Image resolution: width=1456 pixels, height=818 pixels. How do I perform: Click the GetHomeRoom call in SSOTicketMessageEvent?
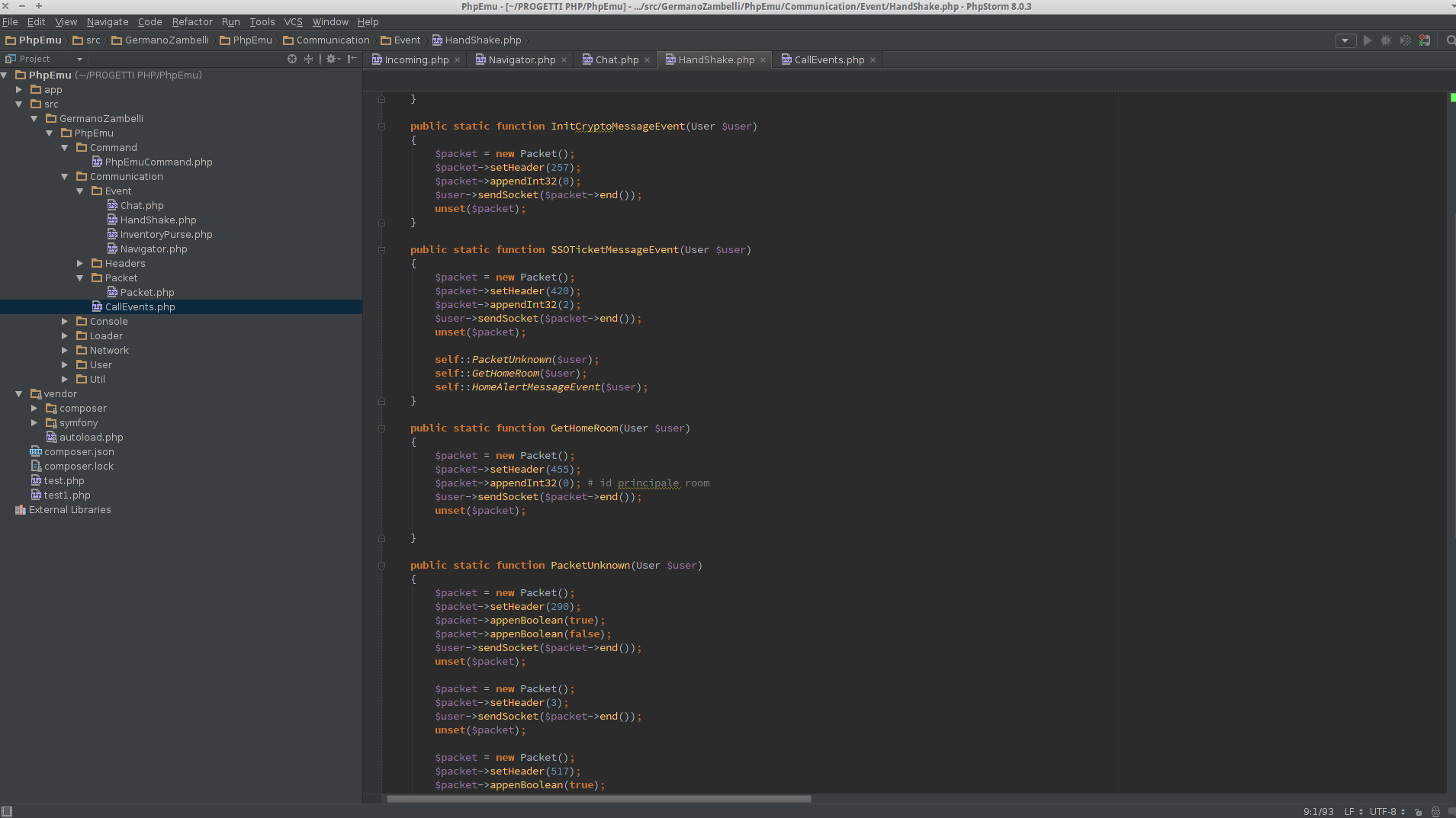click(x=506, y=374)
